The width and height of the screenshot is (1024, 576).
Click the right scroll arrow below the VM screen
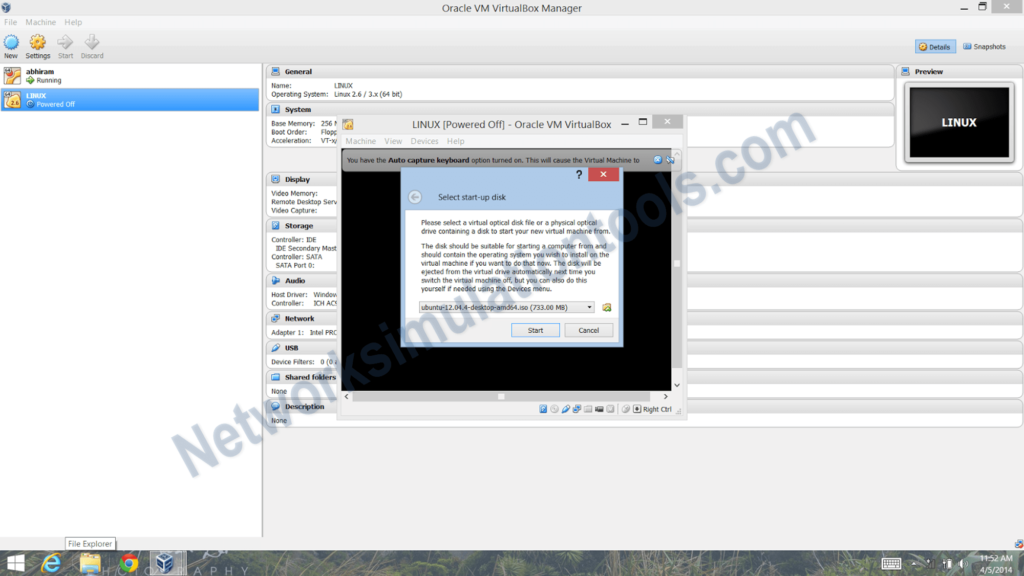click(665, 396)
